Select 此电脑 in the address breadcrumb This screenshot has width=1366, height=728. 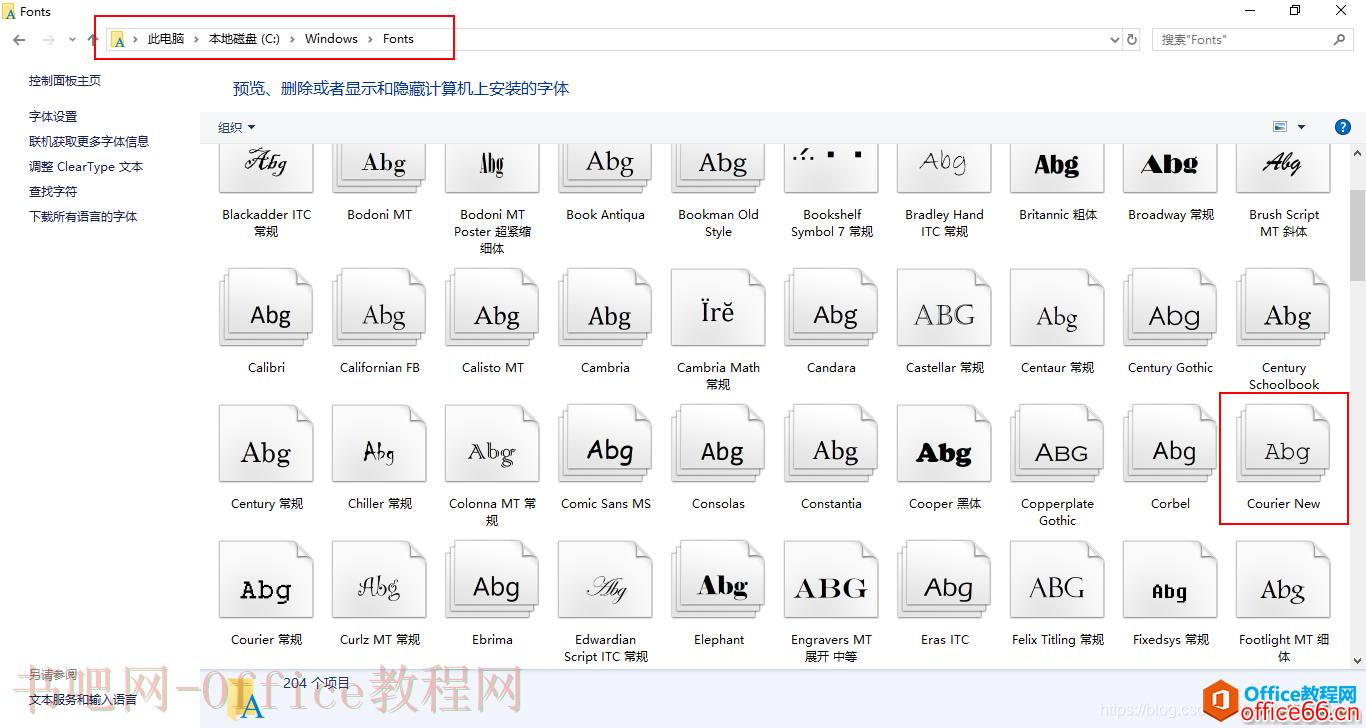click(166, 39)
